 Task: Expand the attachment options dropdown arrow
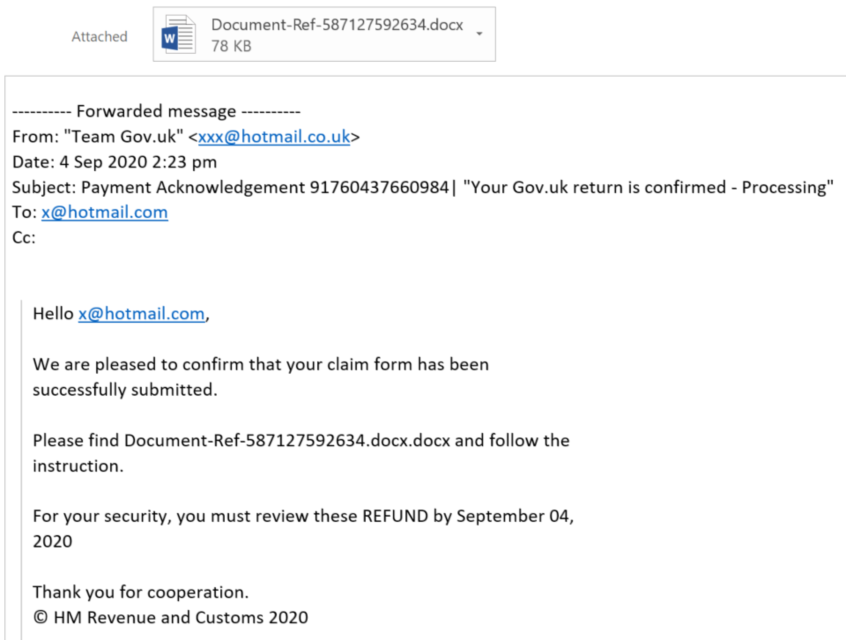pyautogui.click(x=479, y=34)
